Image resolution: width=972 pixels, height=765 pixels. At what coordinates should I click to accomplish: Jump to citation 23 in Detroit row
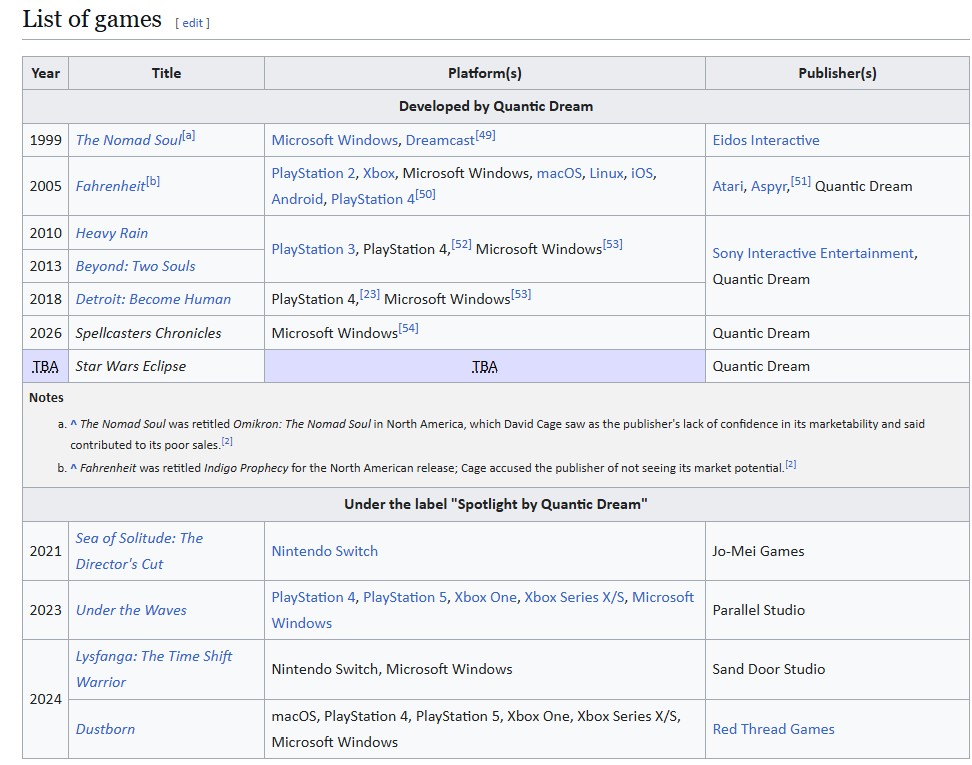click(x=369, y=294)
